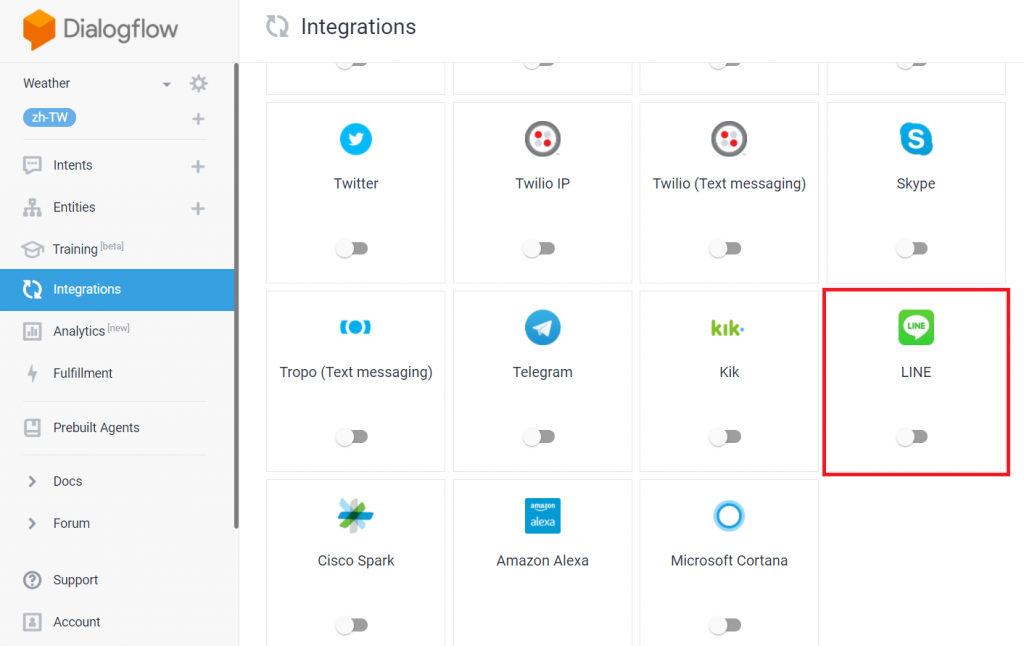Open the Amazon Alexa label
The width and height of the screenshot is (1024, 646).
542,560
